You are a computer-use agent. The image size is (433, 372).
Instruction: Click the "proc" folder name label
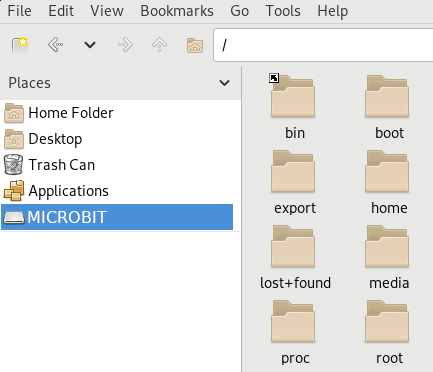[295, 359]
